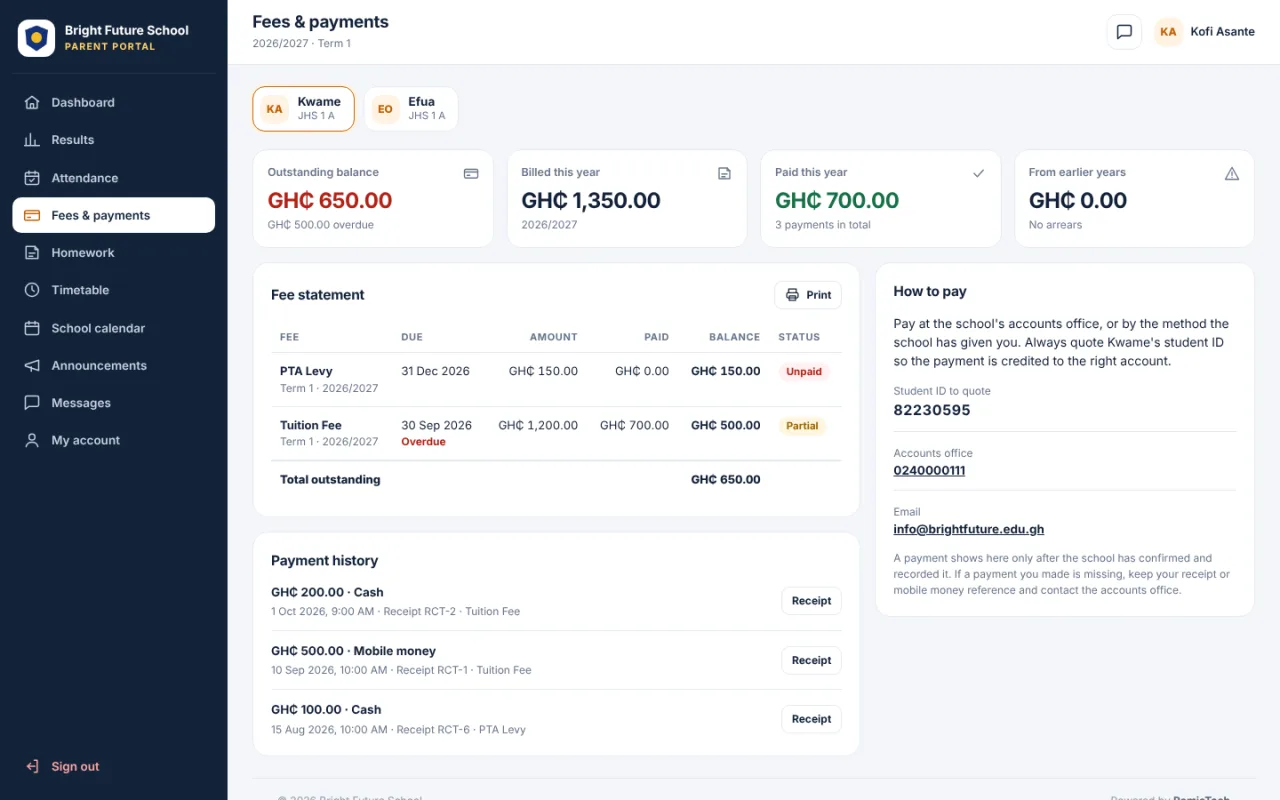Click the Timetable clock icon
Image resolution: width=1280 pixels, height=800 pixels.
tap(32, 290)
